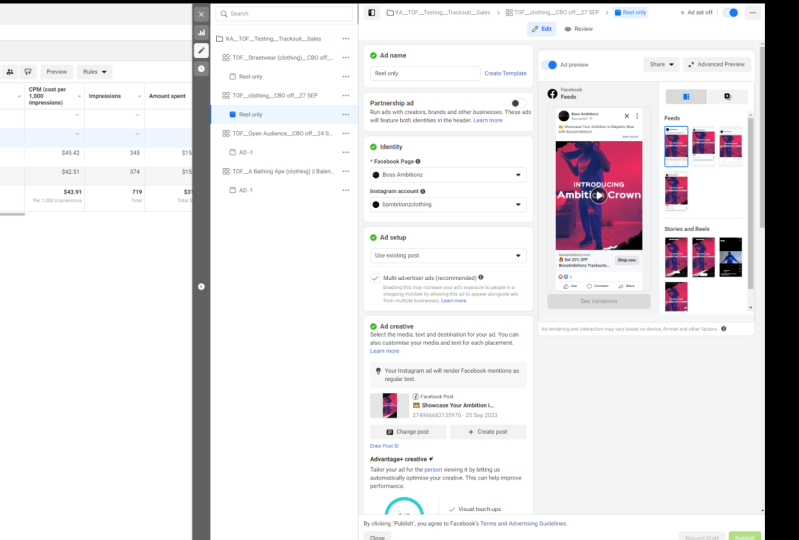Click Enter Post ID link

(384, 446)
